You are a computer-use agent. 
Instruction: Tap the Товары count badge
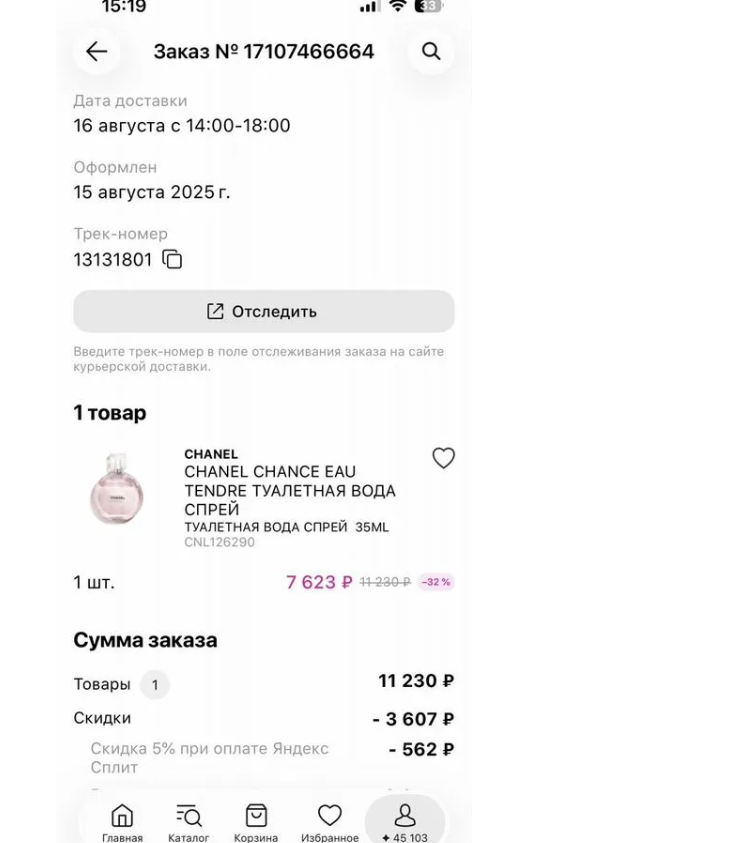pyautogui.click(x=155, y=685)
